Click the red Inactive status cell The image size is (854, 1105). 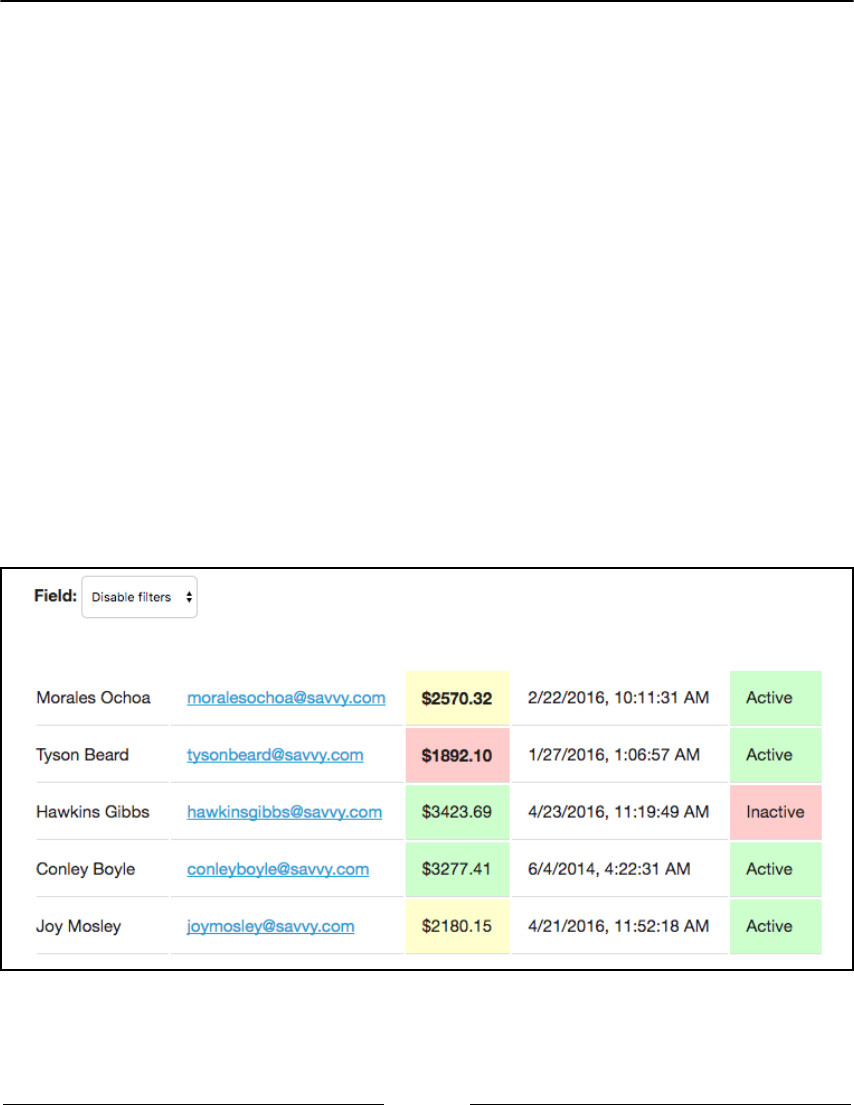pos(776,812)
